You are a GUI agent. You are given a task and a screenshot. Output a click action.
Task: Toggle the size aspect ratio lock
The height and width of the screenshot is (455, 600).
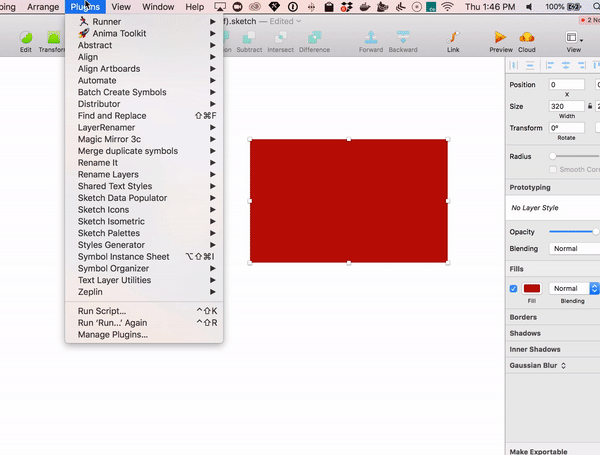point(590,106)
